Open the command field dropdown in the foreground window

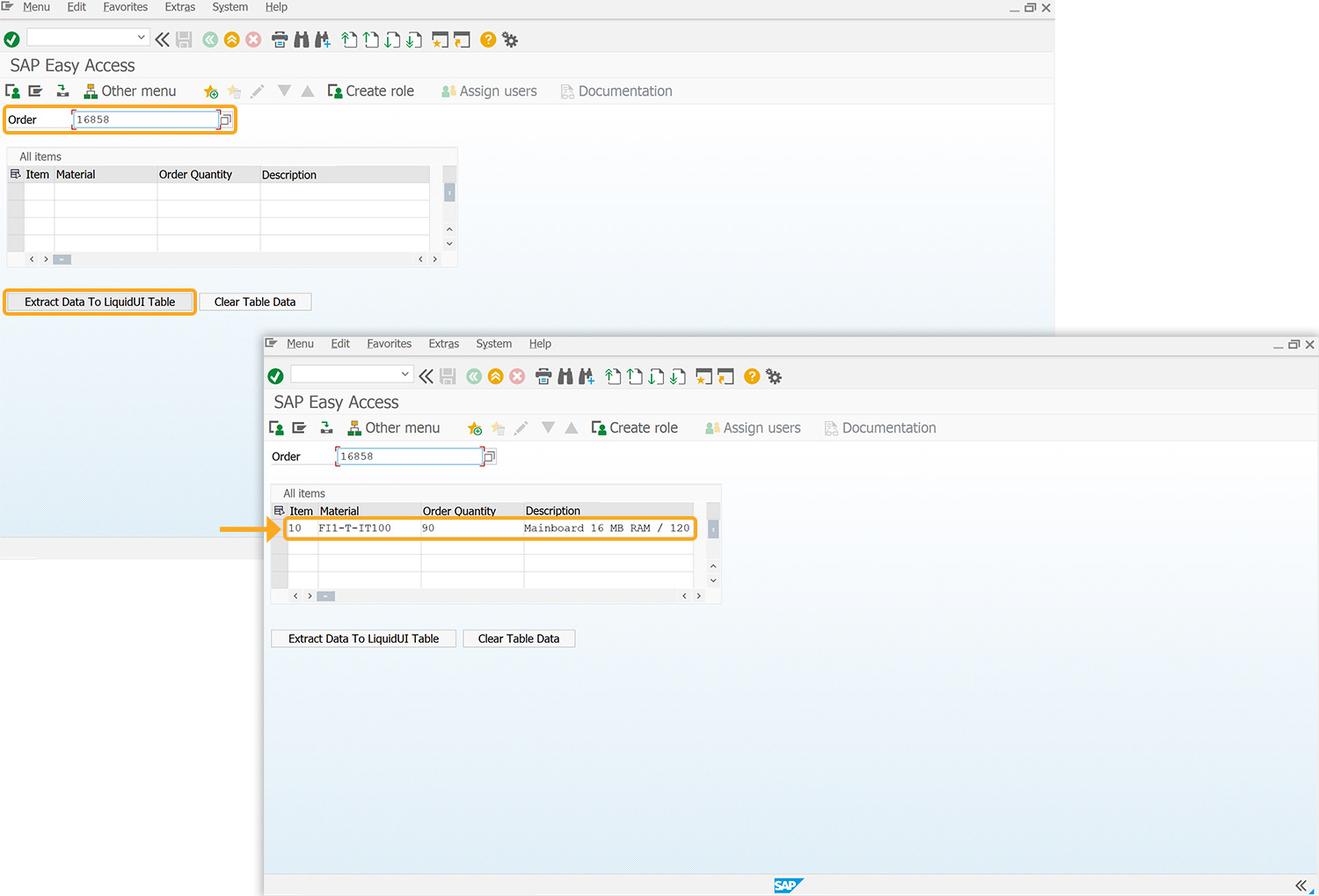click(x=404, y=374)
